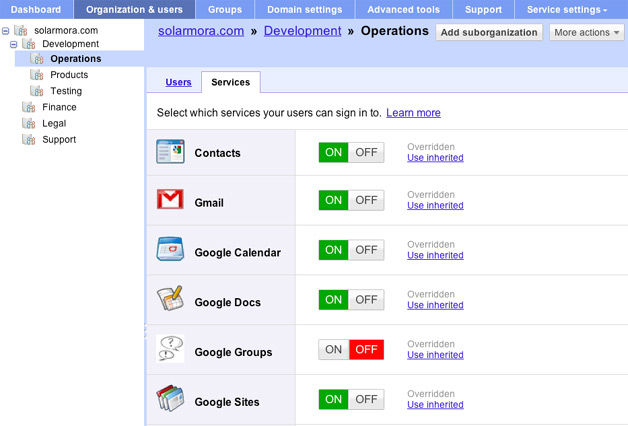
Task: Use inherited setting for Google Groups
Action: pyautogui.click(x=435, y=355)
